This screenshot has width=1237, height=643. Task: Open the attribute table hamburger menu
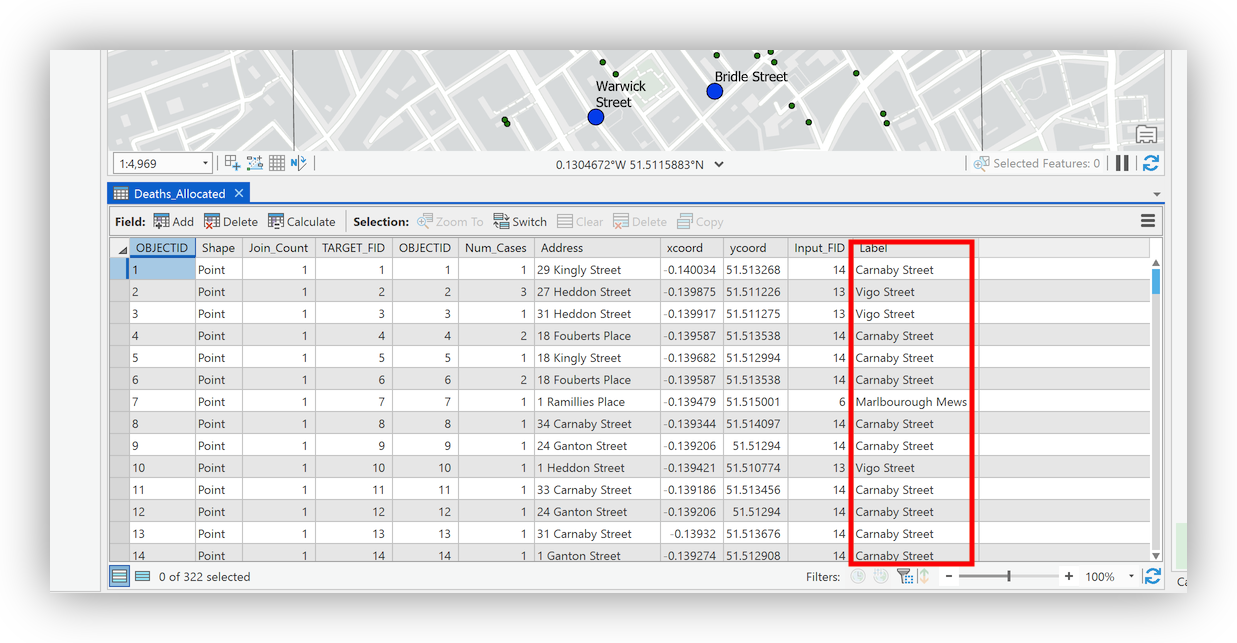tap(1148, 221)
